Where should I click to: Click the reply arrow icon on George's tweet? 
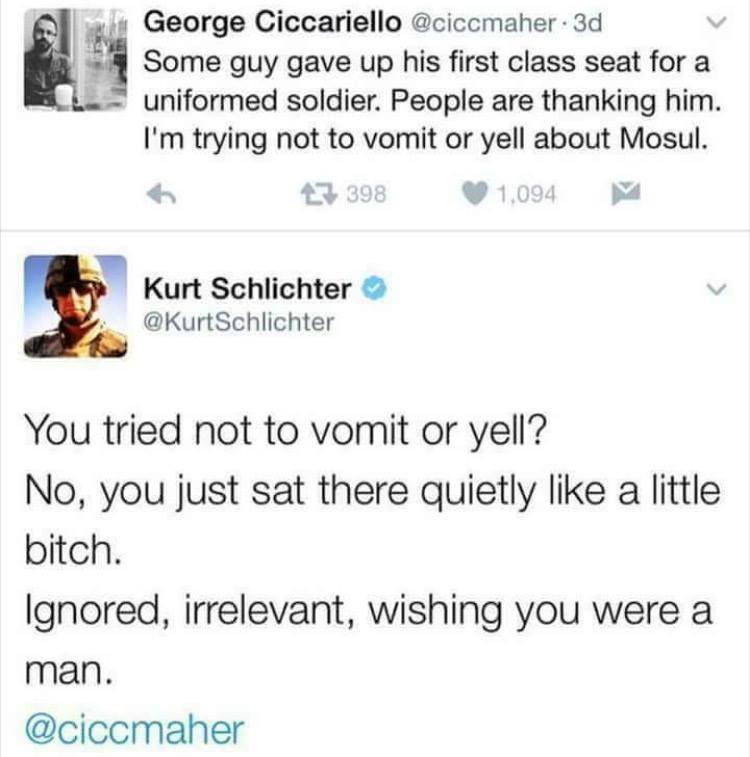point(161,194)
